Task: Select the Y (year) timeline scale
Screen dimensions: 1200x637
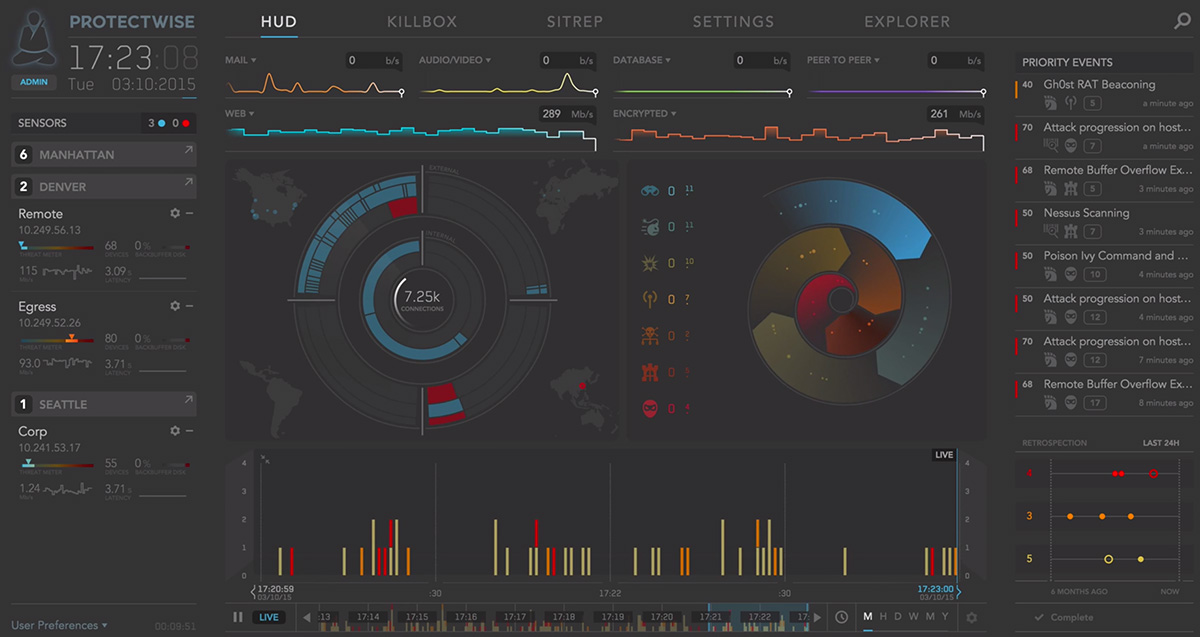Action: tap(945, 617)
